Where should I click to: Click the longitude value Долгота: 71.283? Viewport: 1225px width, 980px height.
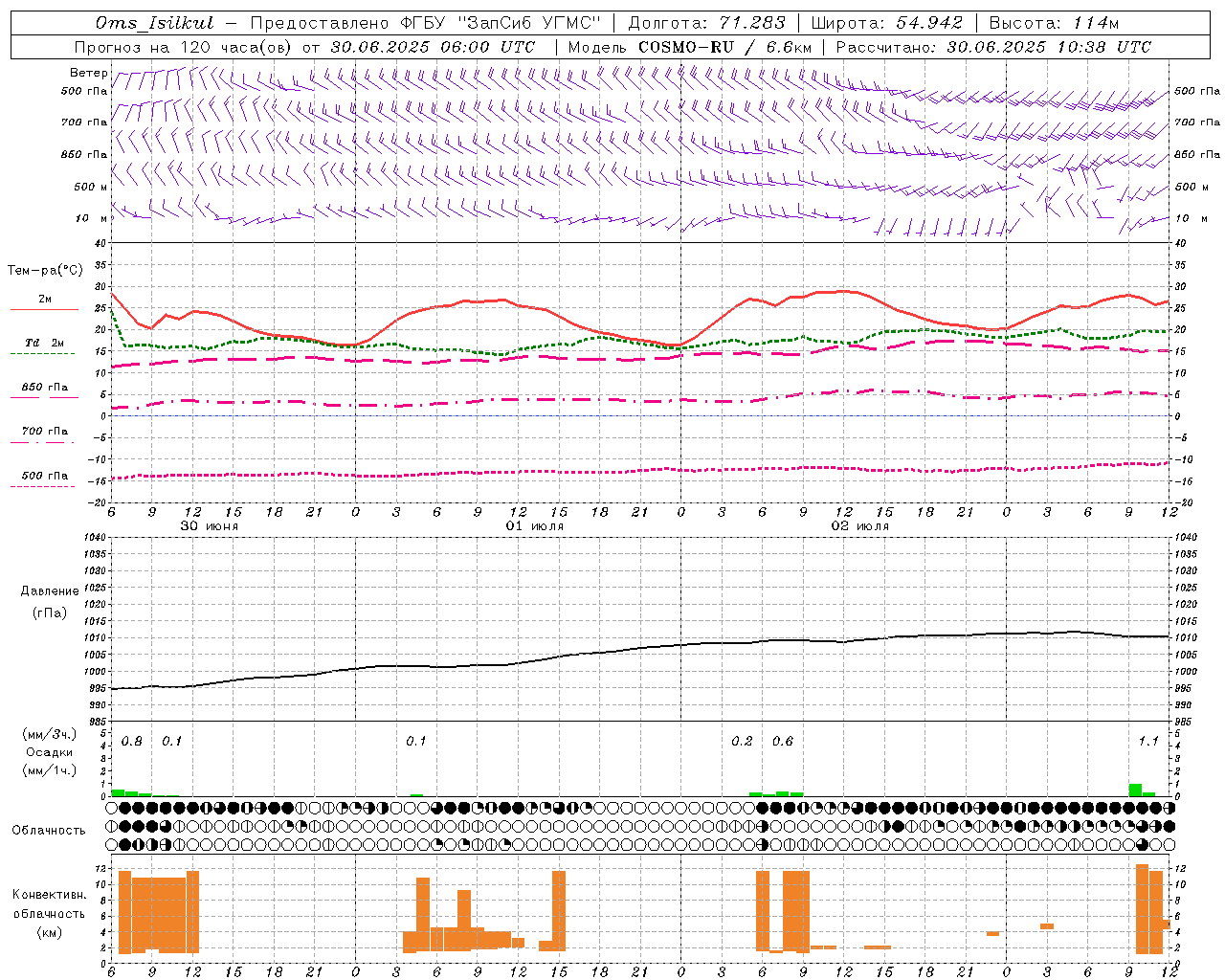pyautogui.click(x=706, y=23)
